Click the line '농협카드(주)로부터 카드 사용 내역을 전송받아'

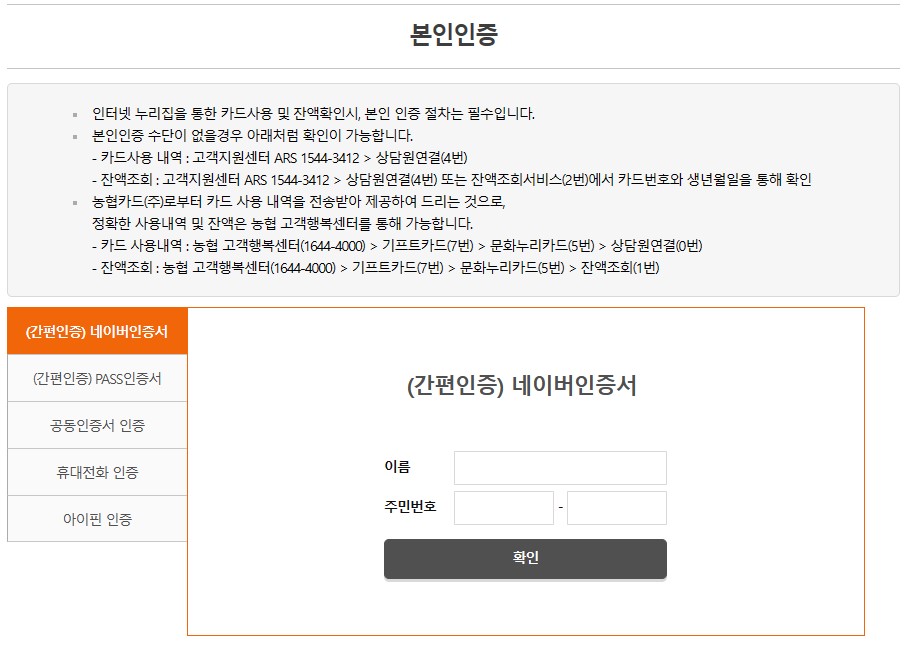(x=299, y=201)
